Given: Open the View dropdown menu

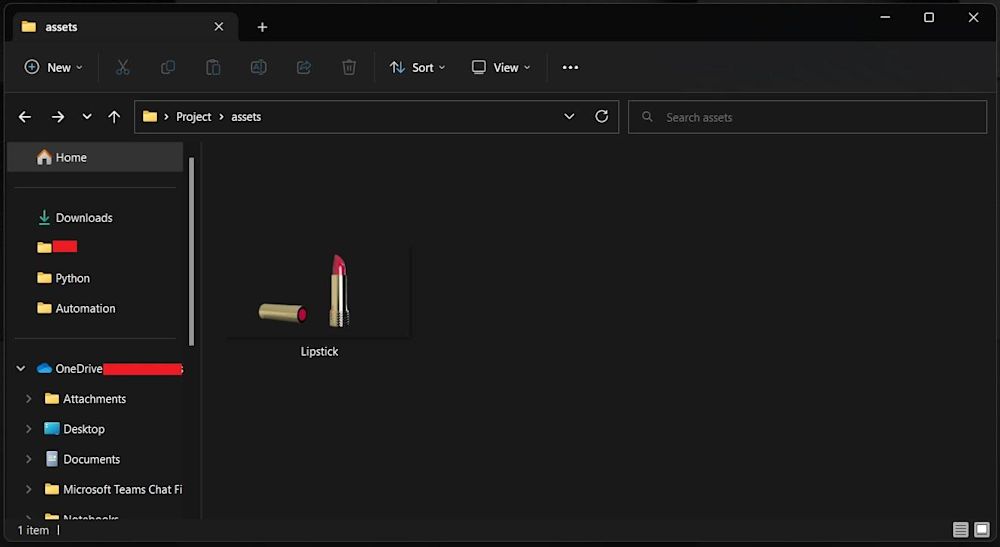Looking at the screenshot, I should (501, 67).
